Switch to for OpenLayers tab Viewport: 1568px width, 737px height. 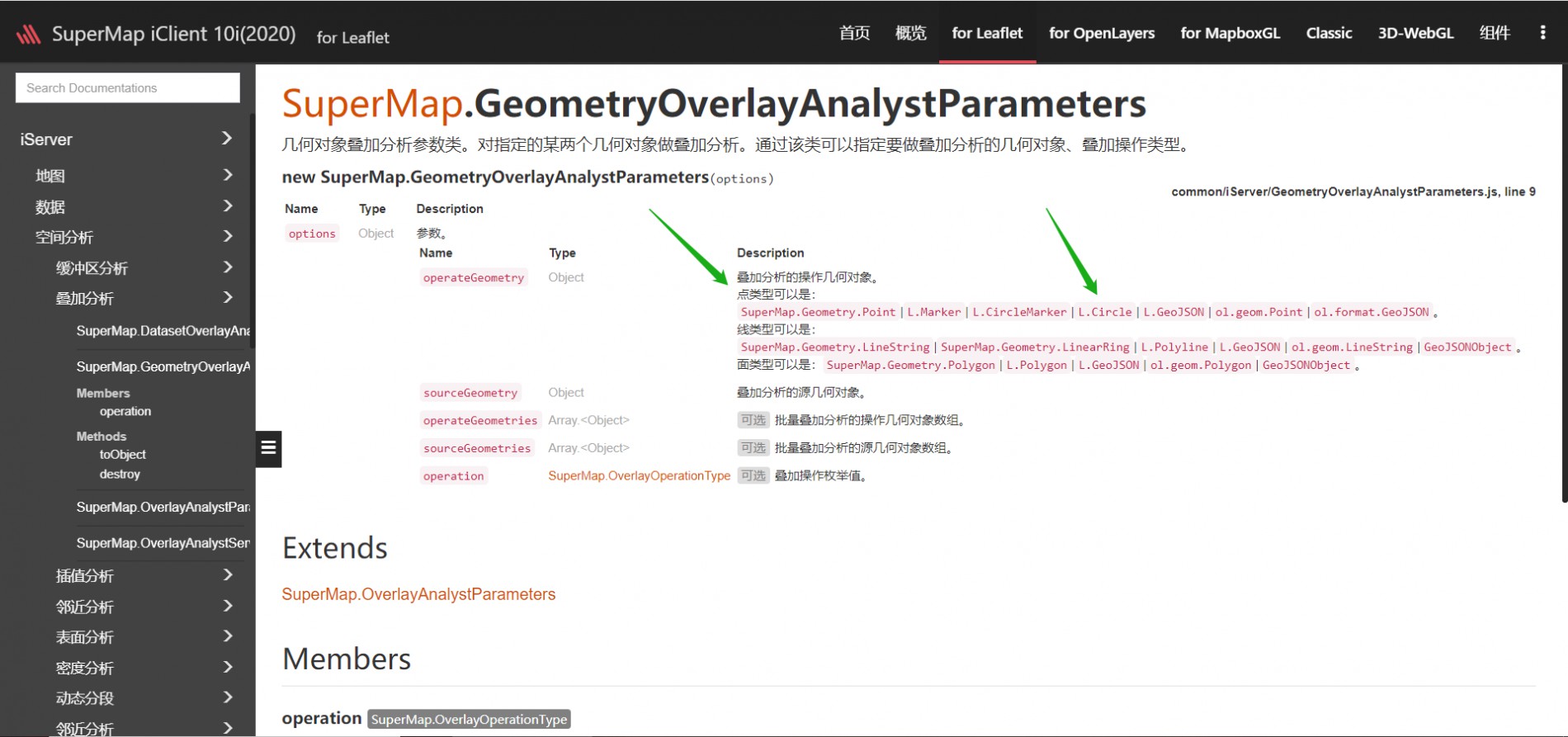point(1102,33)
